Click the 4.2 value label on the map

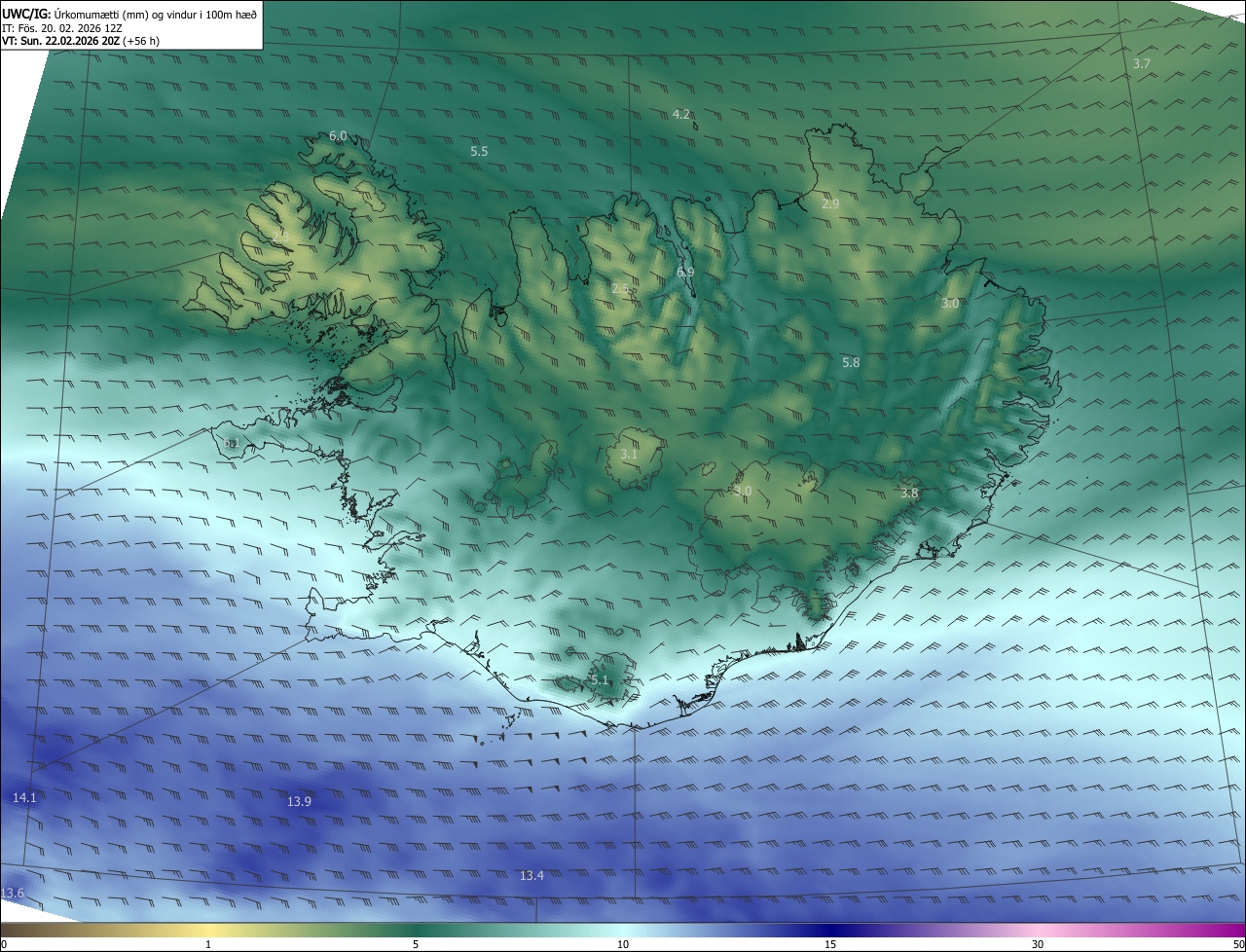pos(681,115)
